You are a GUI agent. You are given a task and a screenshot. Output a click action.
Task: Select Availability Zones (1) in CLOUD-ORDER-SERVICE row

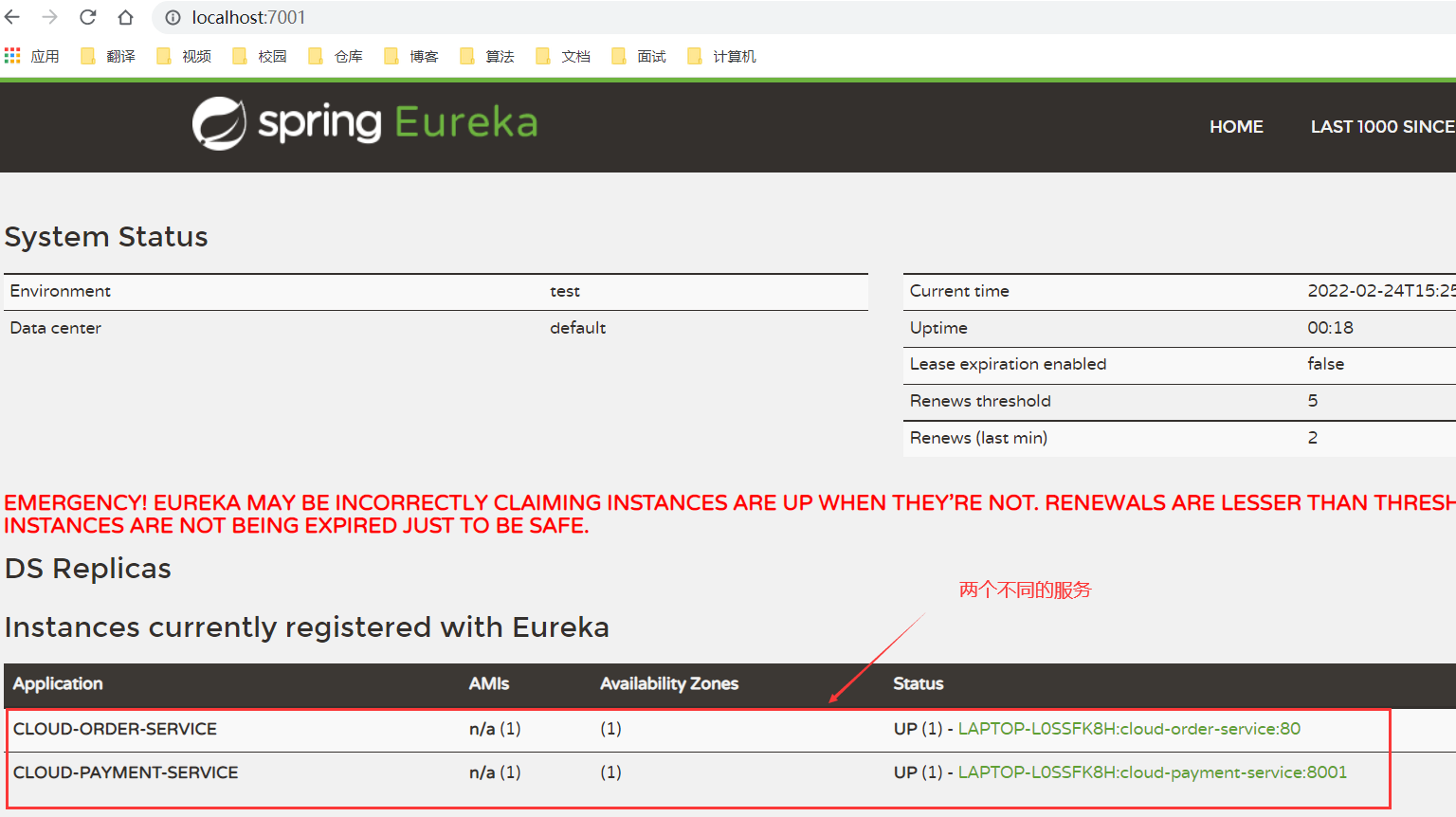610,729
